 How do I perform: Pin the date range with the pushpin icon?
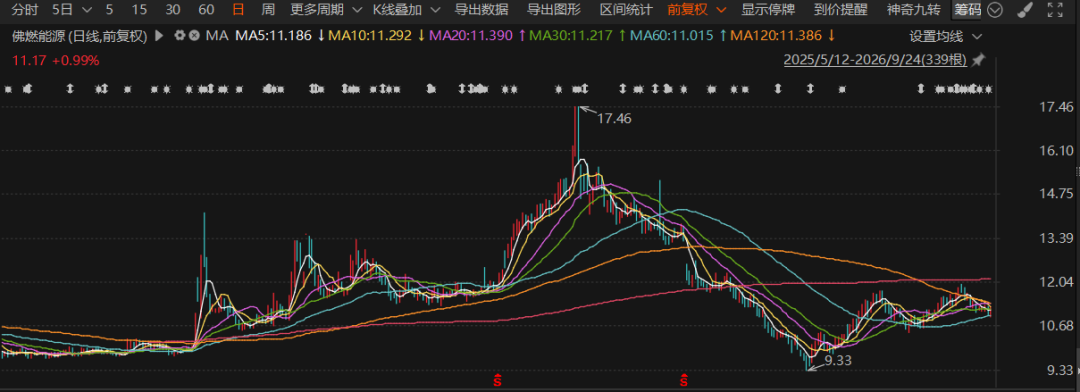click(978, 61)
